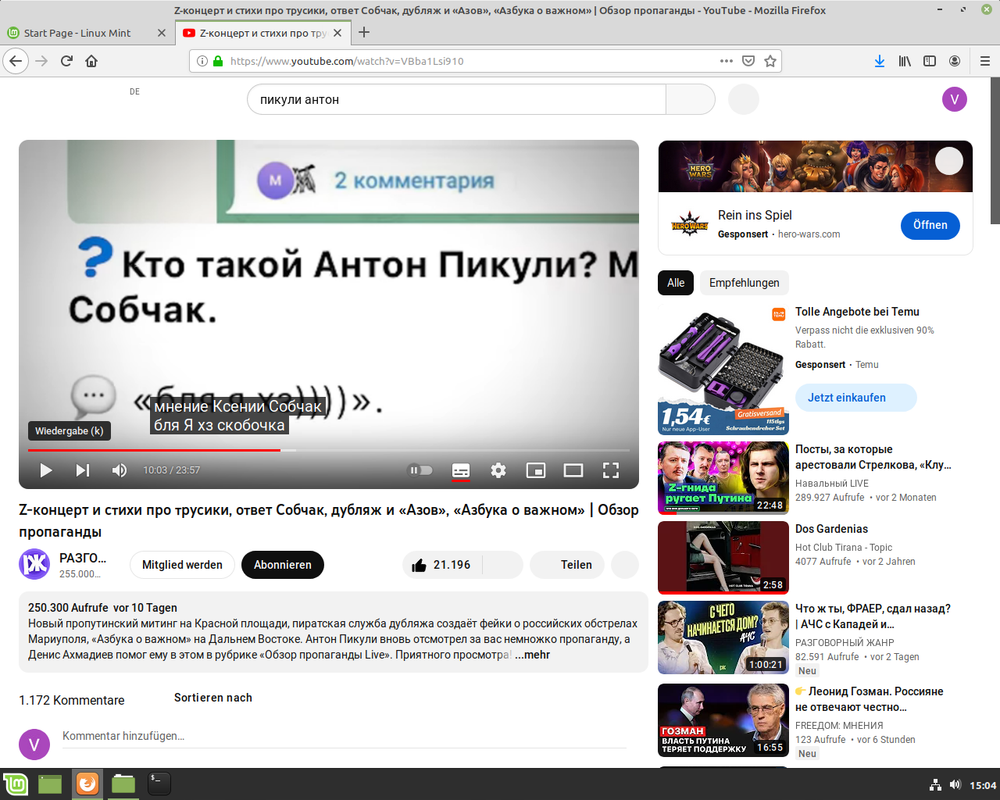1000x800 pixels.
Task: Open the Firefox downloads panel
Action: tap(879, 61)
